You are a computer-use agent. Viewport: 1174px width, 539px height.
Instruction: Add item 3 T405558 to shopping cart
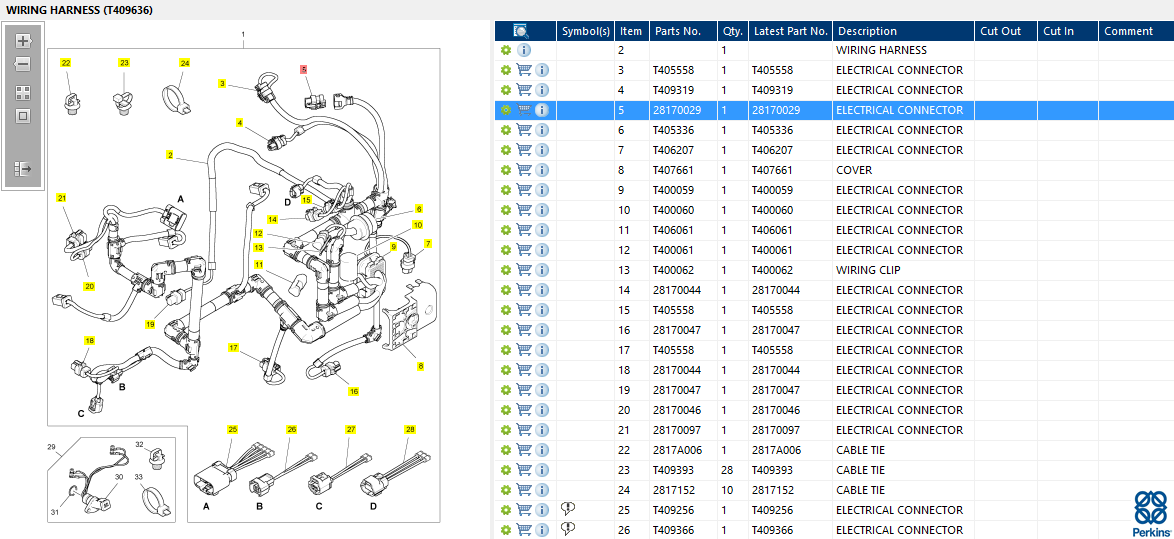[x=523, y=70]
